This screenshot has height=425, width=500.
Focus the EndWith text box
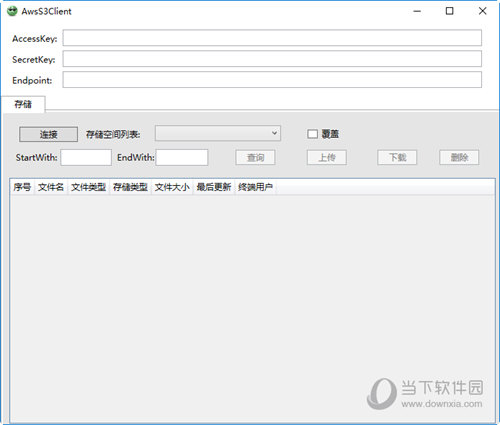pyautogui.click(x=182, y=157)
